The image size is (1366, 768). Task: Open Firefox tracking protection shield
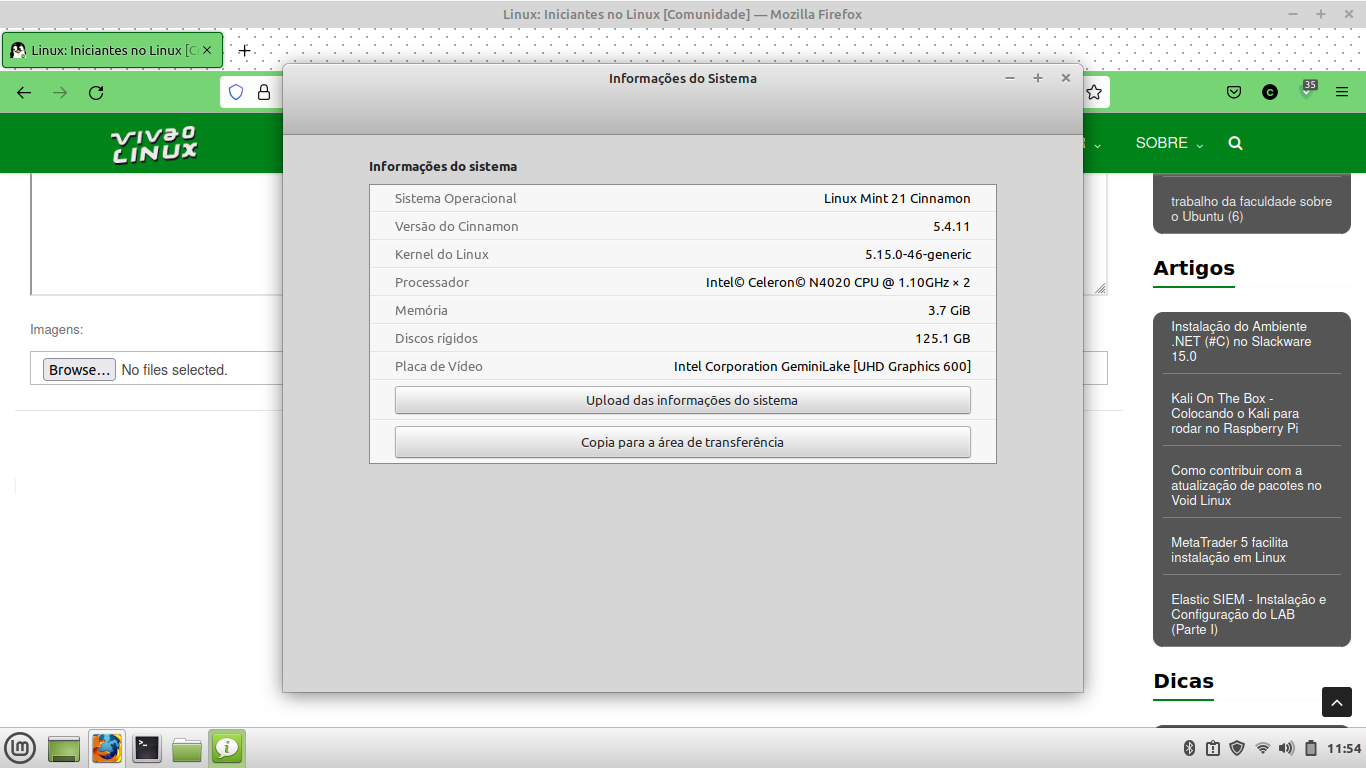236,92
